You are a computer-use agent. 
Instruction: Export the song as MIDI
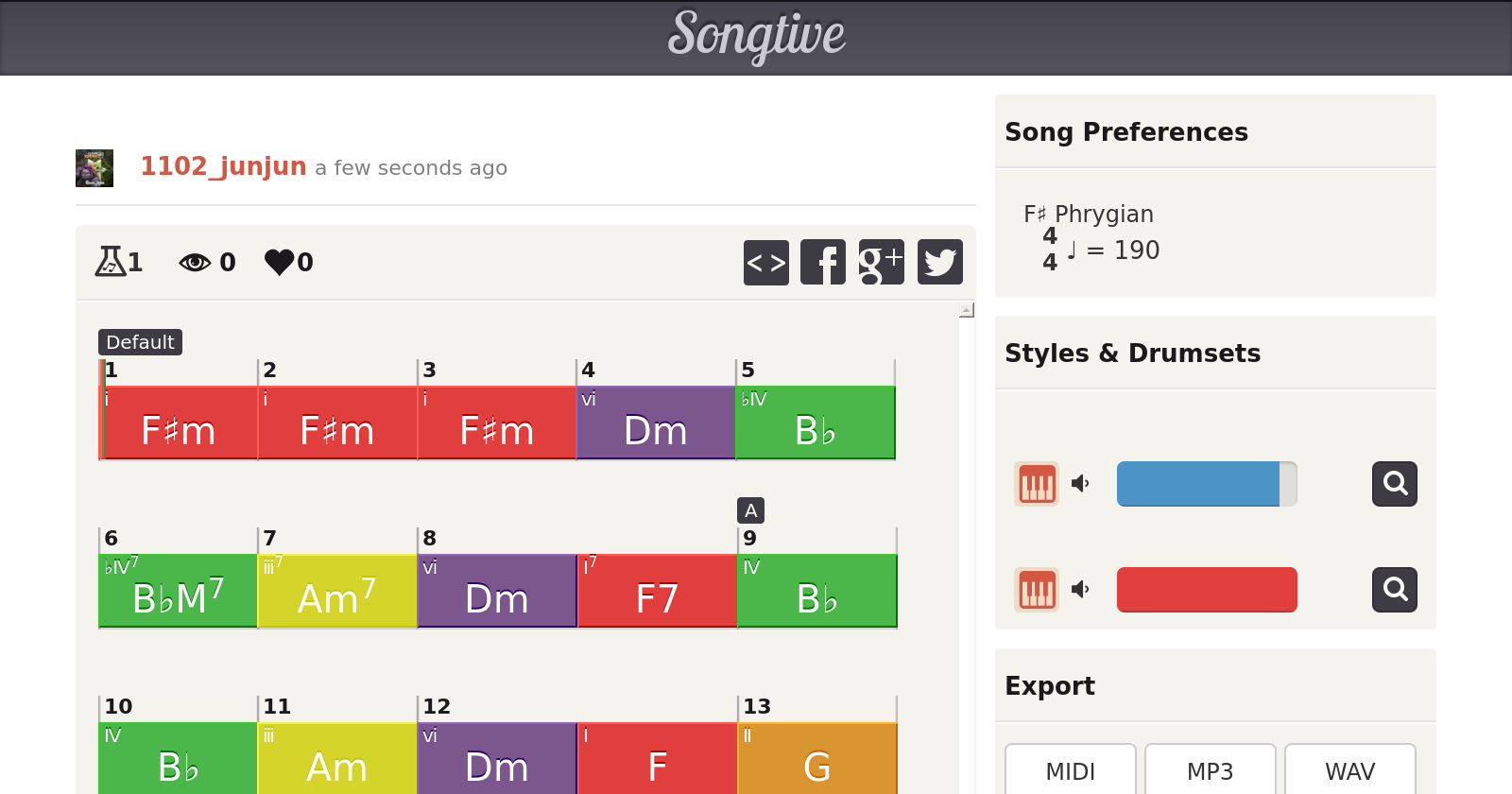pyautogui.click(x=1071, y=771)
